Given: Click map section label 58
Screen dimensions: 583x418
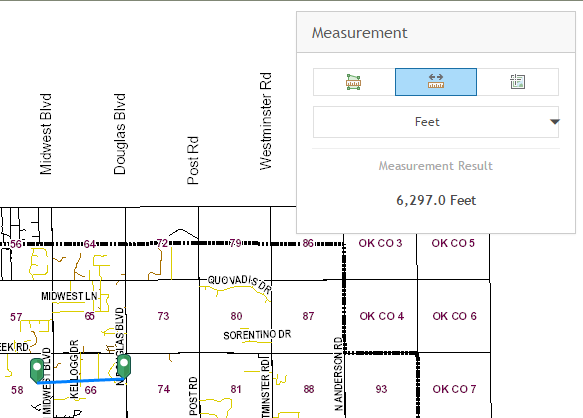Looking at the screenshot, I should (x=17, y=390).
